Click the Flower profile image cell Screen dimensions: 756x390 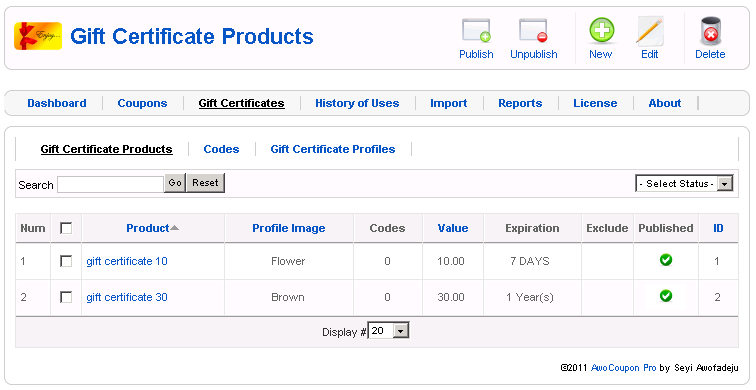point(288,261)
